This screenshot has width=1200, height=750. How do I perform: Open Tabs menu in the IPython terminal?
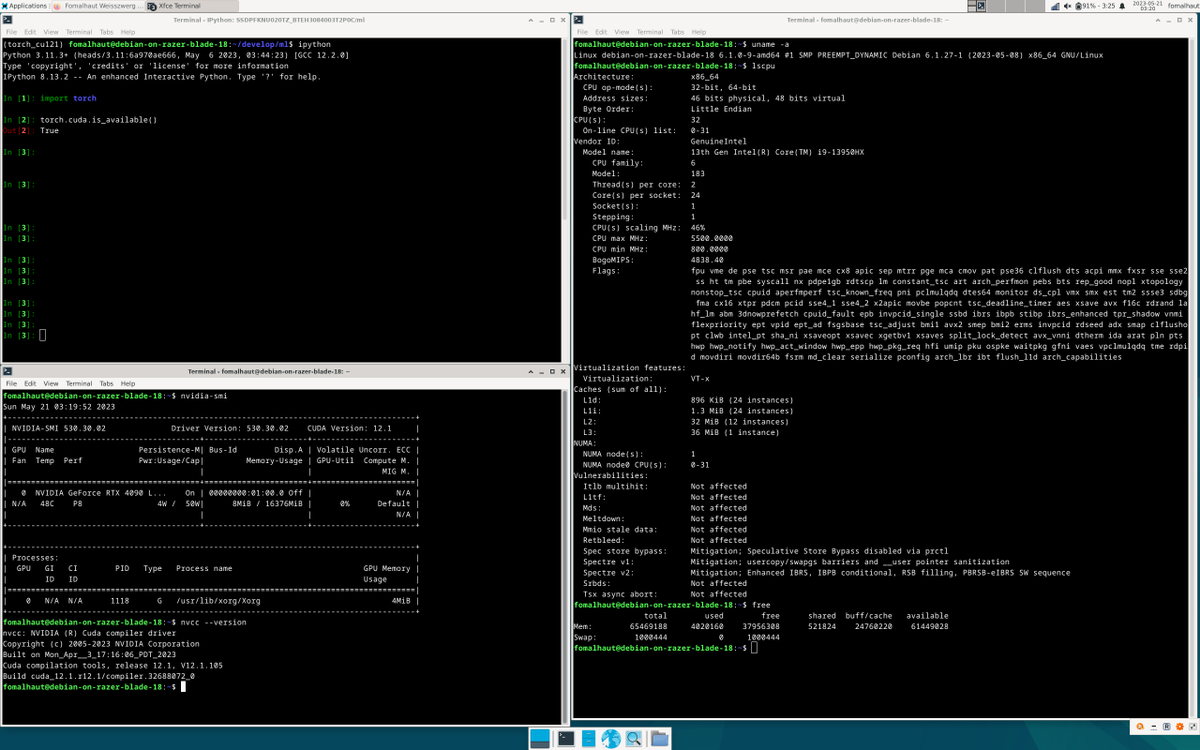(107, 32)
